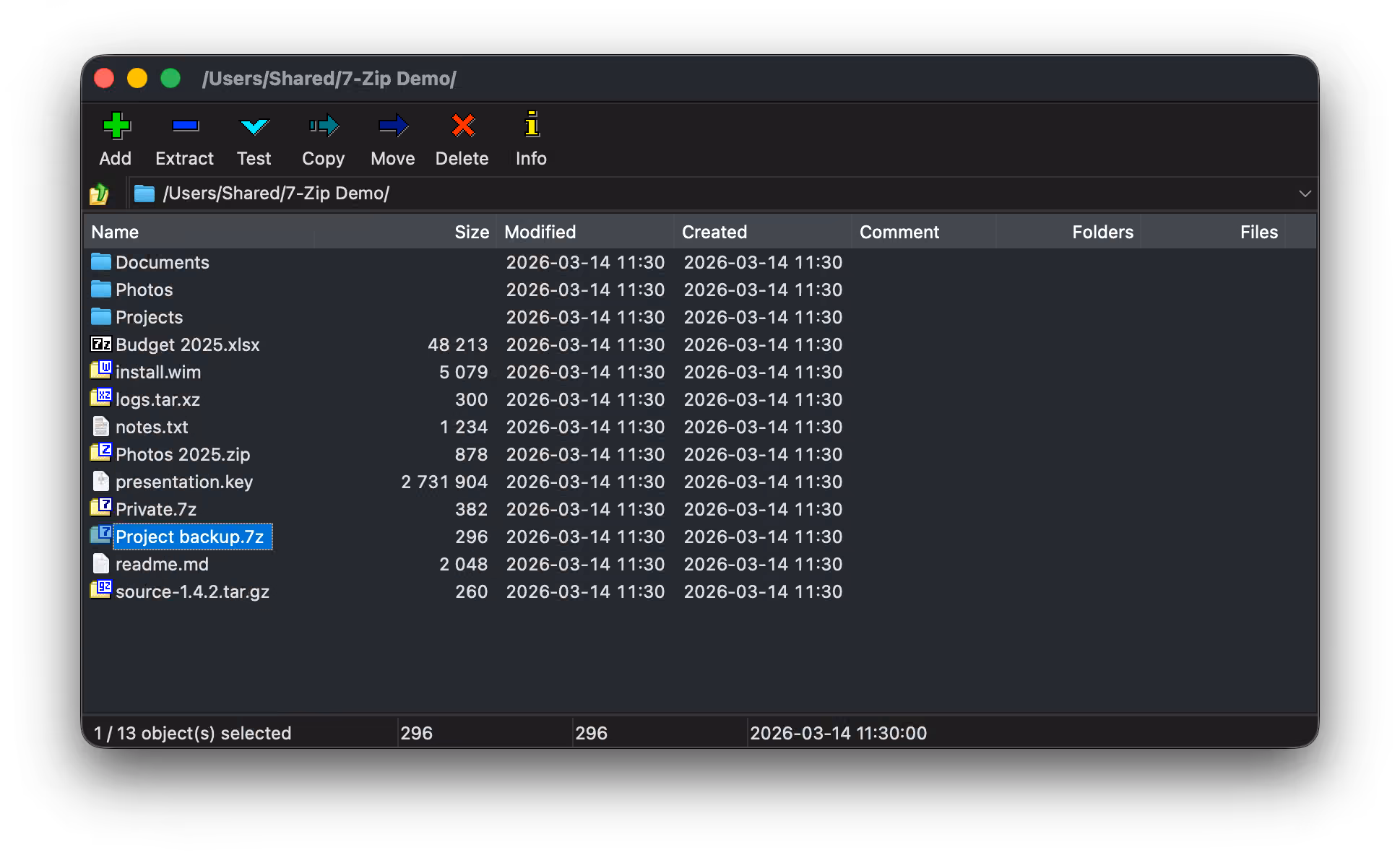The width and height of the screenshot is (1400, 855).
Task: Run Test with the checkmark icon
Action: pyautogui.click(x=254, y=126)
